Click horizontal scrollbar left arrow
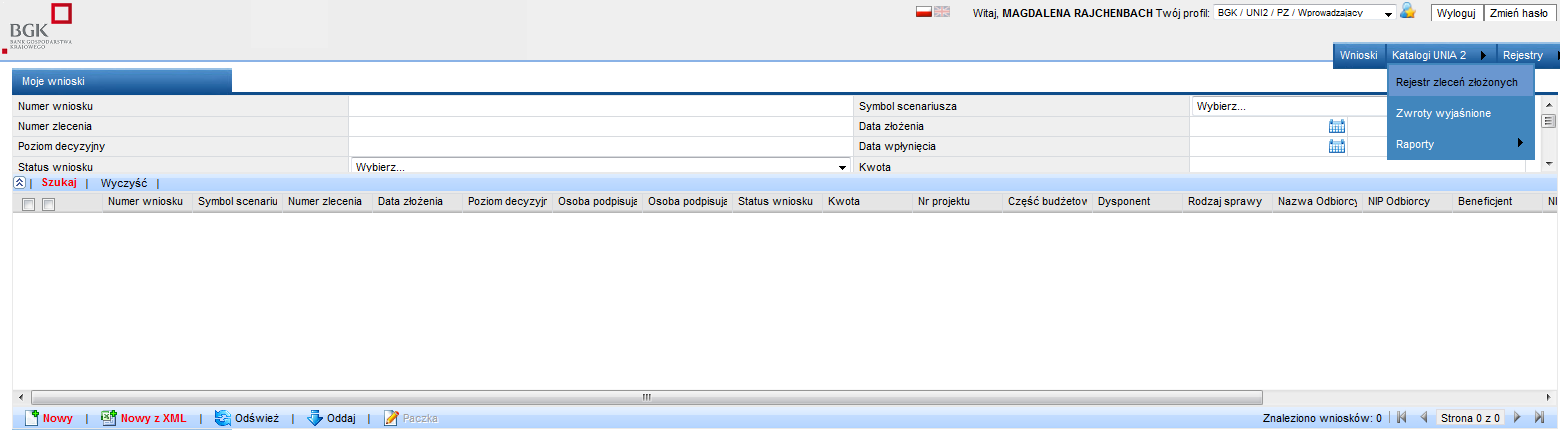Viewport: 1560px width, 430px height. [x=21, y=397]
